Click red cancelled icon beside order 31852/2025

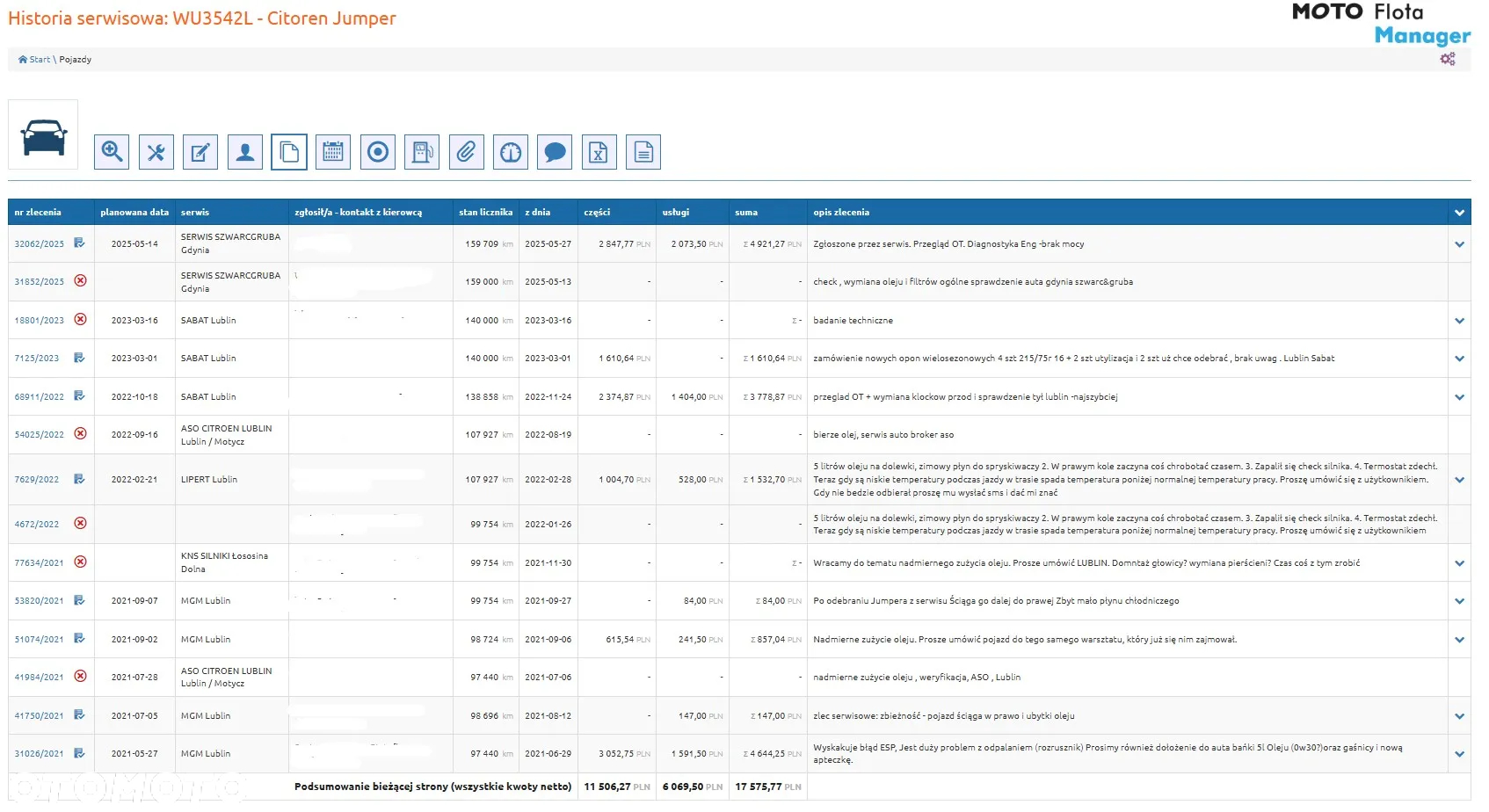(x=80, y=280)
